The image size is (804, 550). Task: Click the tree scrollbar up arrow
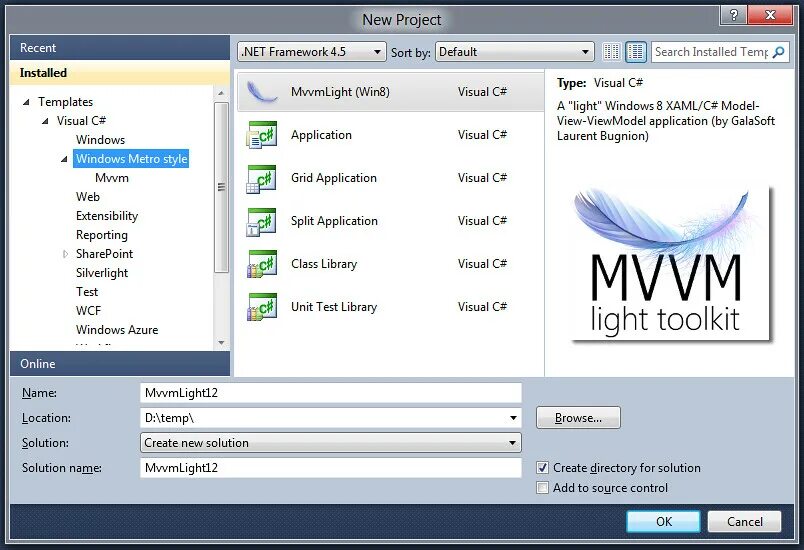click(221, 93)
